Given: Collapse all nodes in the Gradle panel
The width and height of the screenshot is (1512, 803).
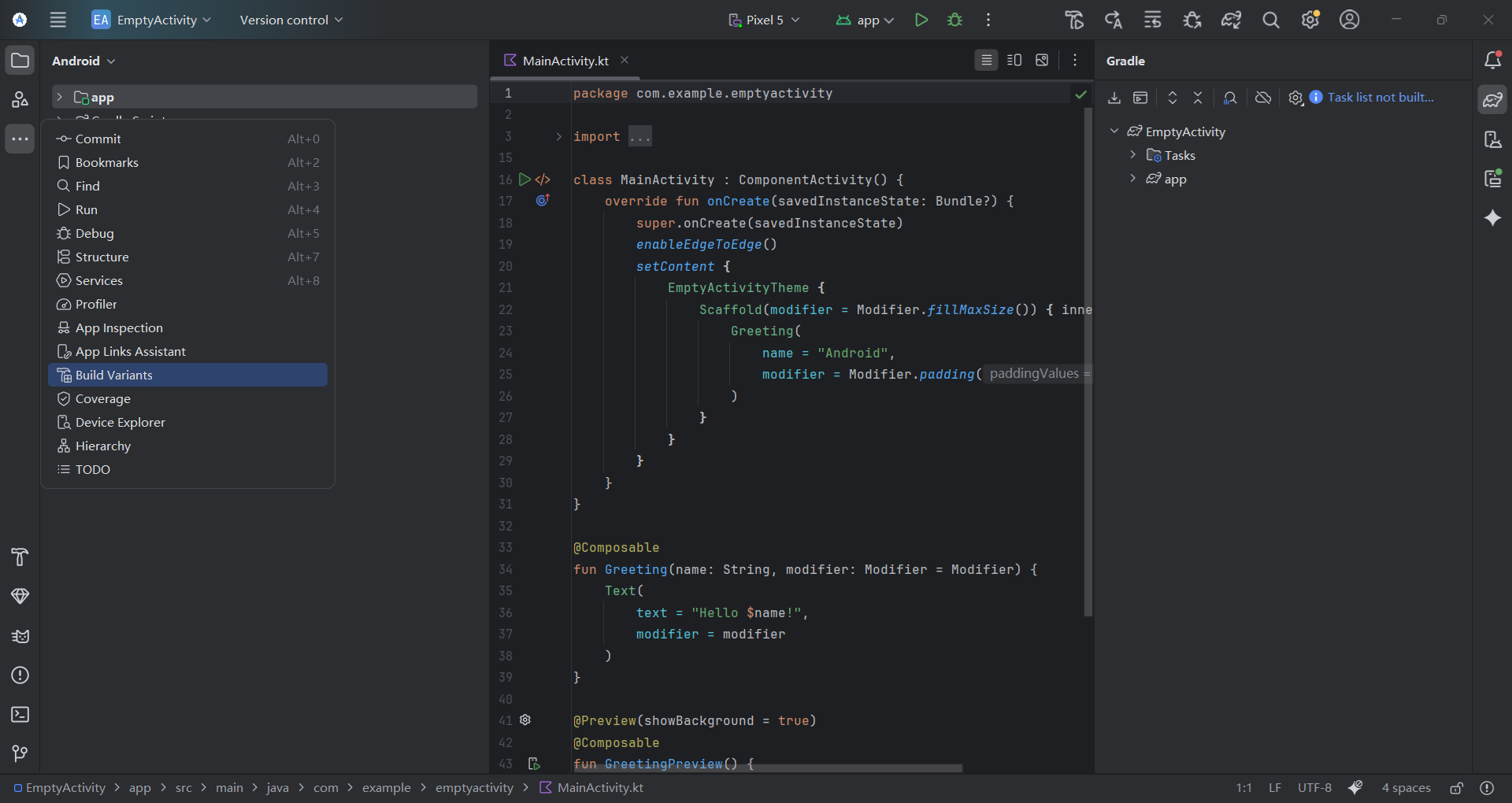Looking at the screenshot, I should (x=1198, y=98).
